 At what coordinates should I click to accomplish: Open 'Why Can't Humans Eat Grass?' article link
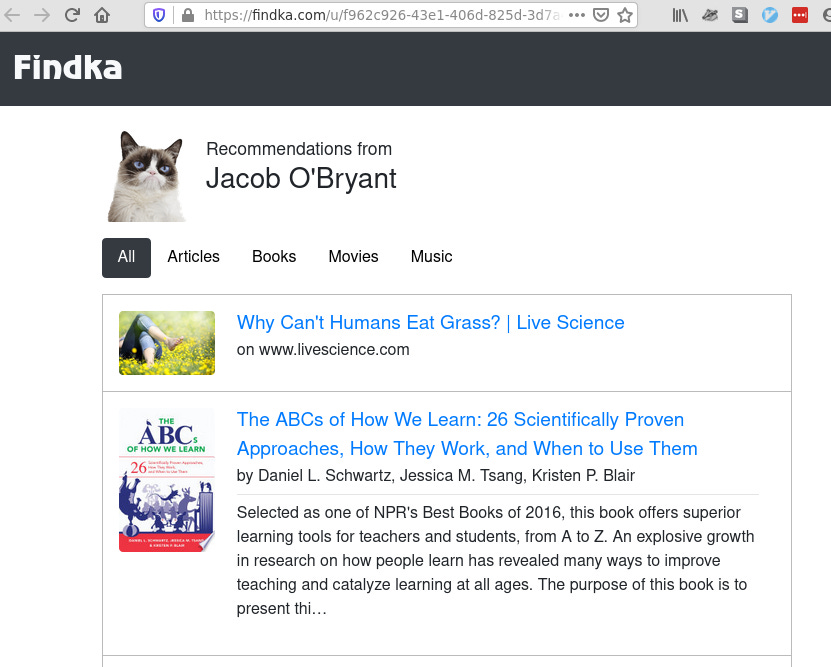tap(430, 323)
